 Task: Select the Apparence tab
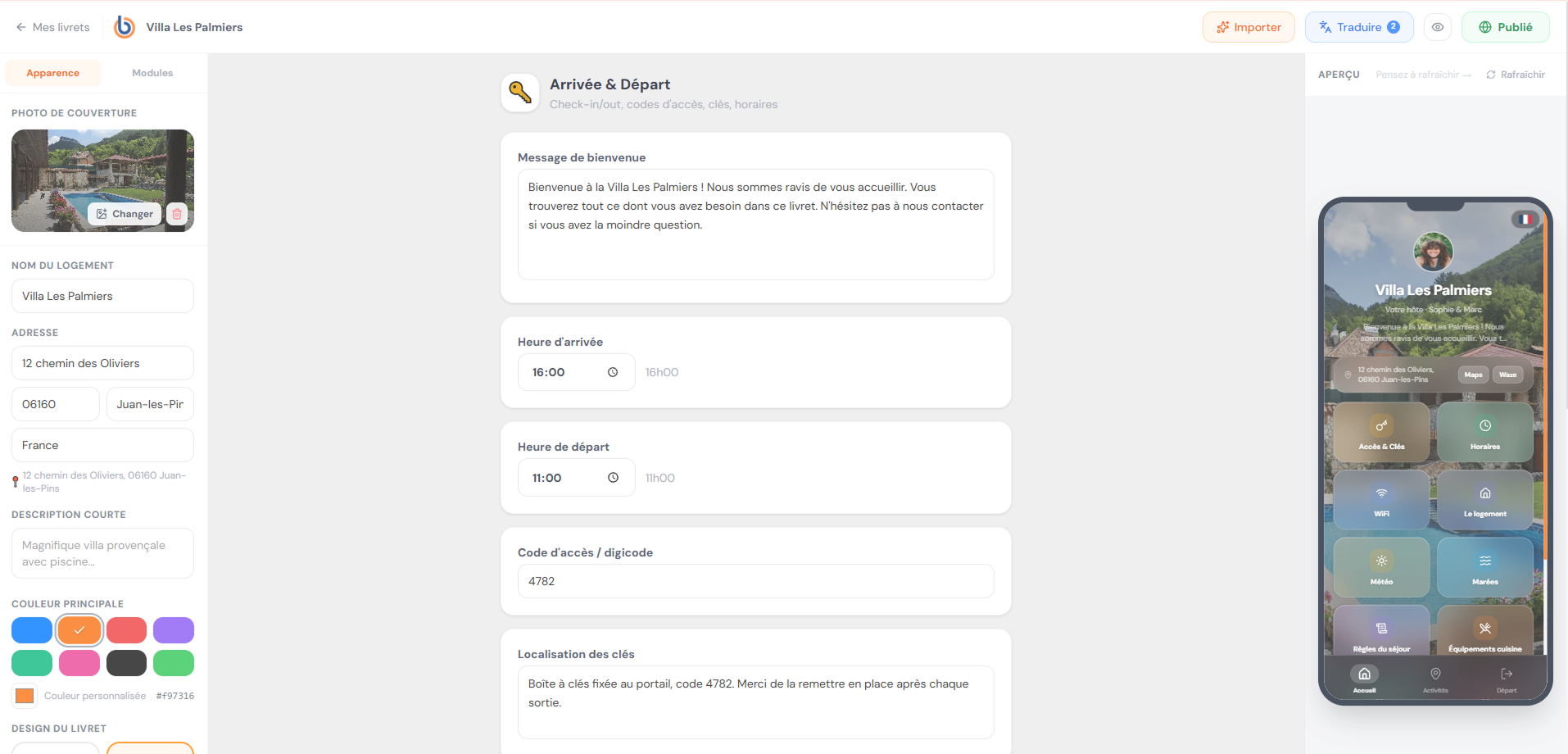(53, 73)
